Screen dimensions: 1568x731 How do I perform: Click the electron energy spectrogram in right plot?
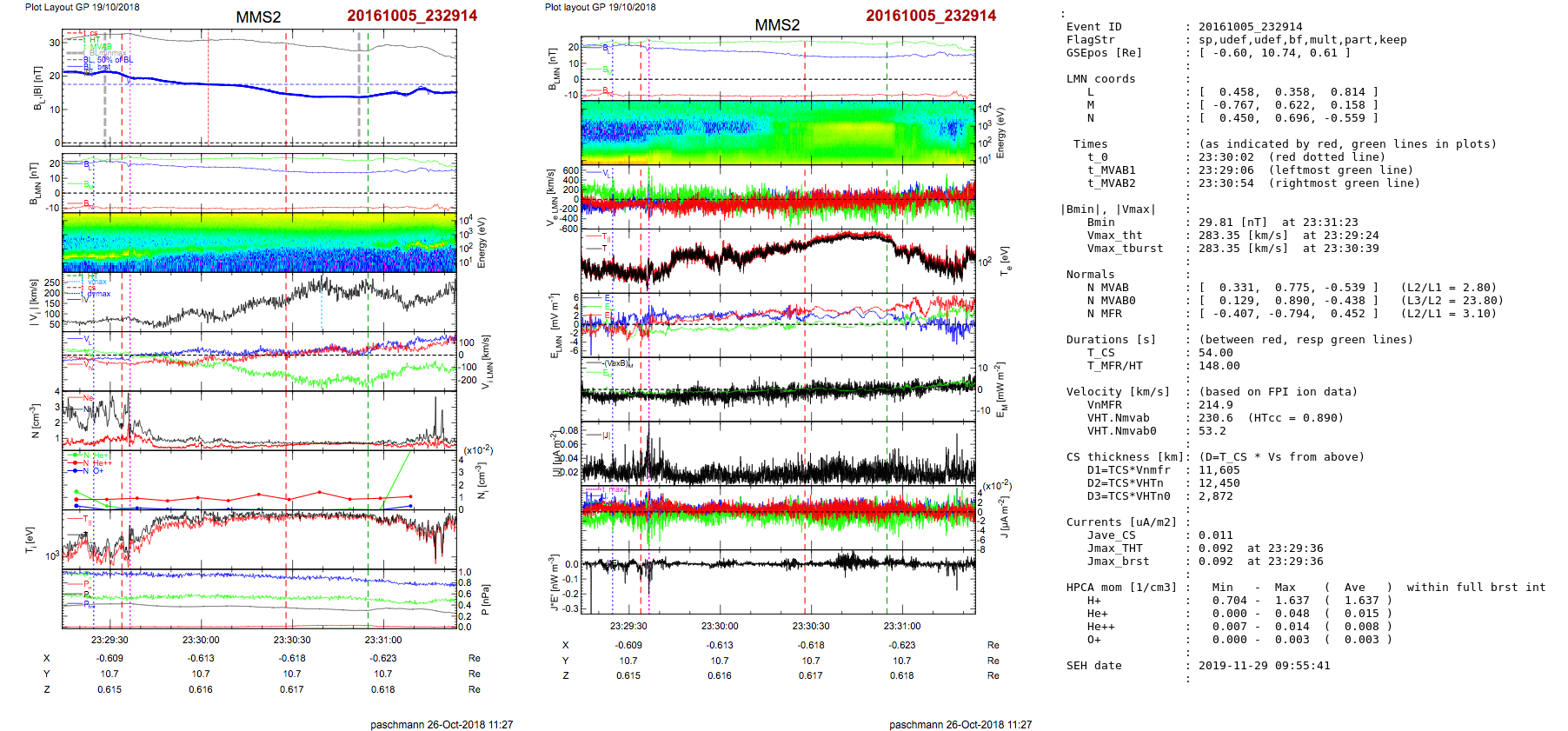point(778,132)
